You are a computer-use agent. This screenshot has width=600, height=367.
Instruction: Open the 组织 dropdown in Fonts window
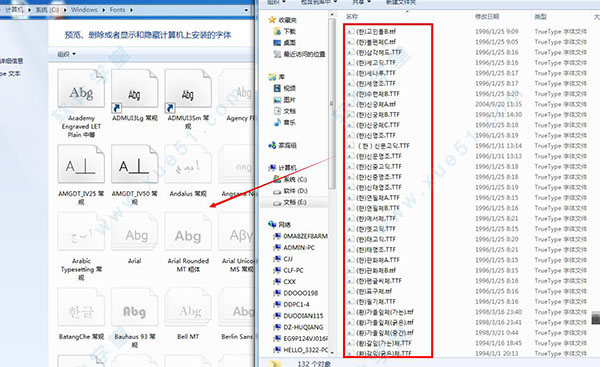coord(67,54)
